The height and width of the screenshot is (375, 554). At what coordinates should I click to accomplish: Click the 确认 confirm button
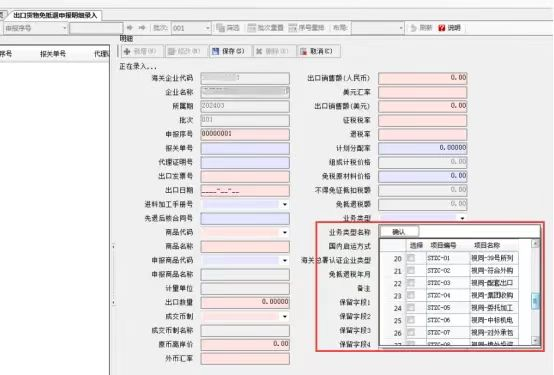pyautogui.click(x=399, y=232)
